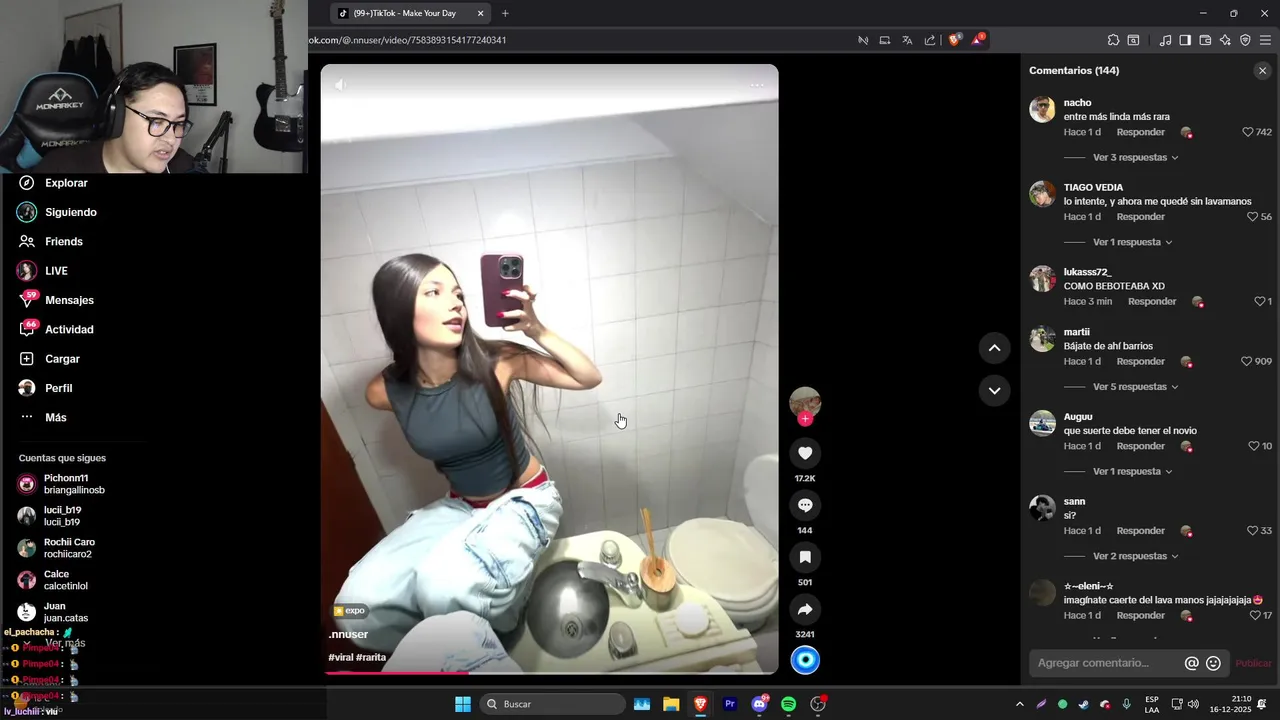Like nacho's comment
Viewport: 1280px width, 720px height.
point(1248,132)
